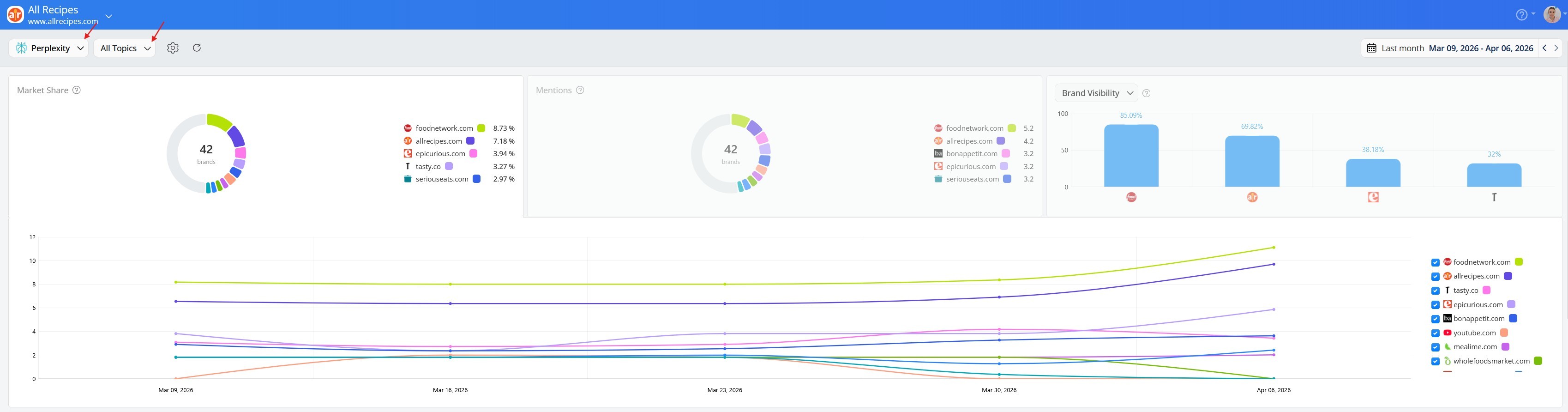Screen dimensions: 1568x412
Task: Go to the previous date period
Action: point(1544,48)
